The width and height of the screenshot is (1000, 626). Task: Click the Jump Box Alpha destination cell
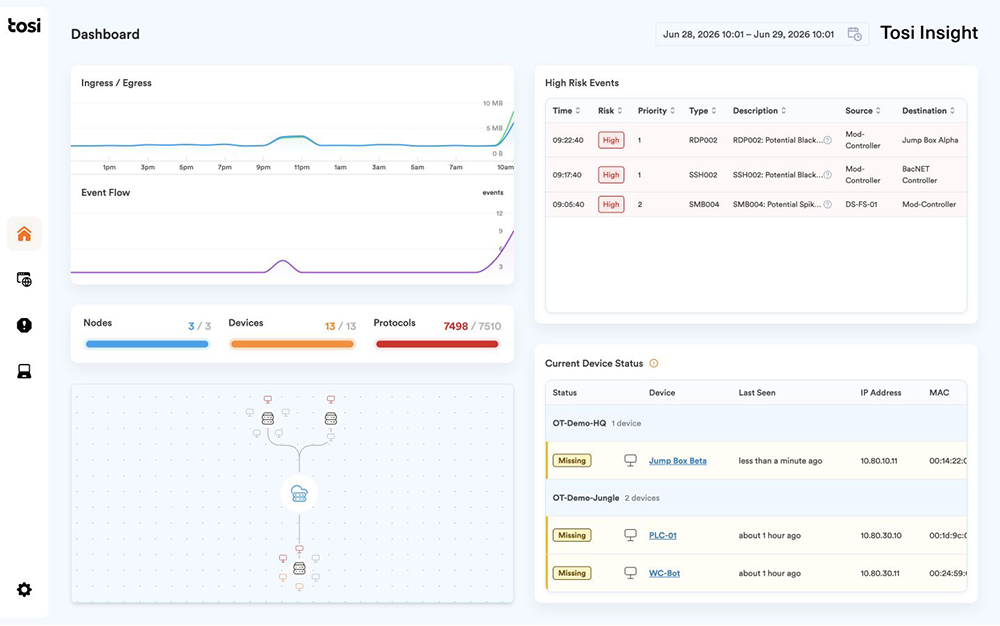pos(930,140)
